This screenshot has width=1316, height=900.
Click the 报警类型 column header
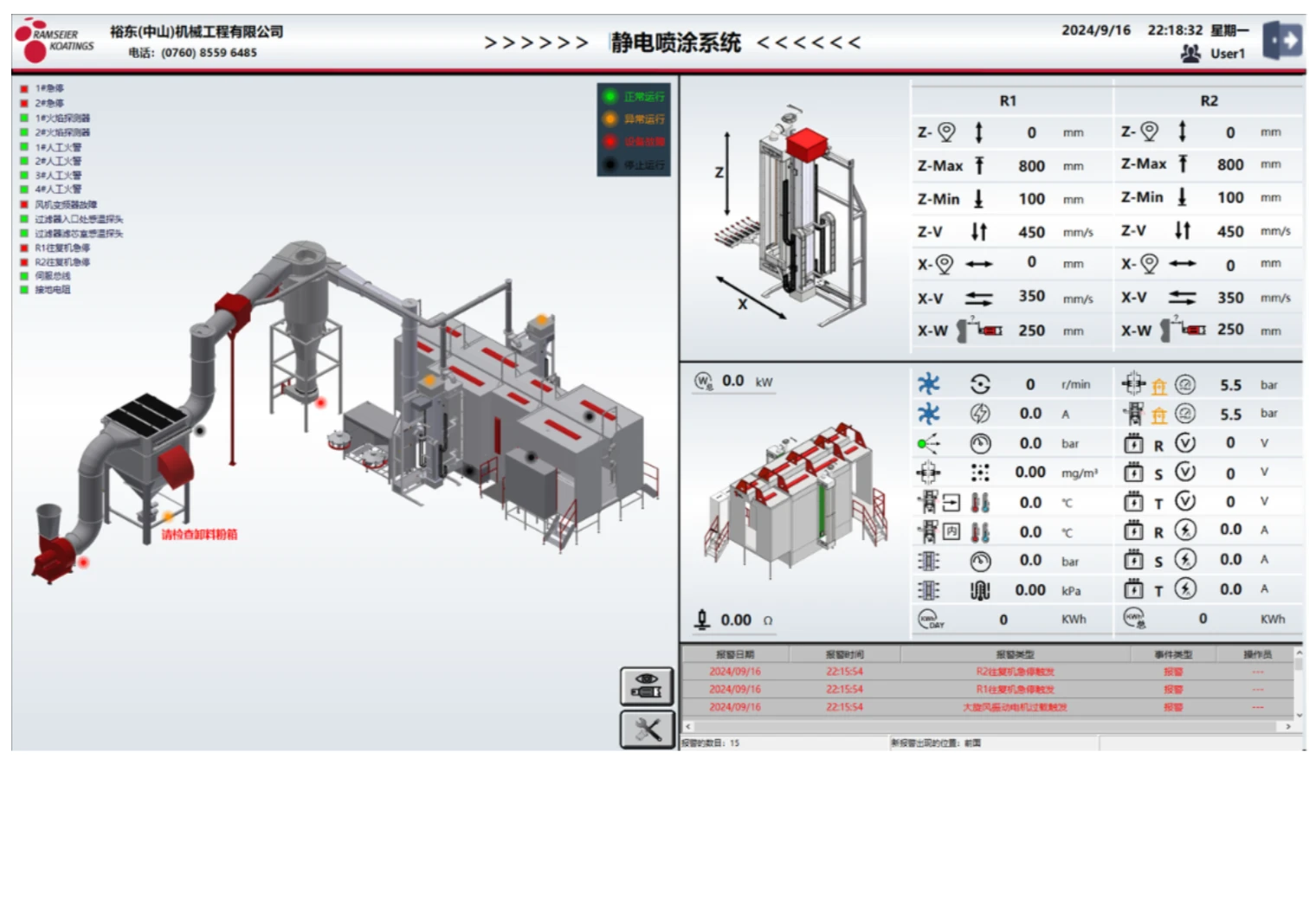(1015, 655)
